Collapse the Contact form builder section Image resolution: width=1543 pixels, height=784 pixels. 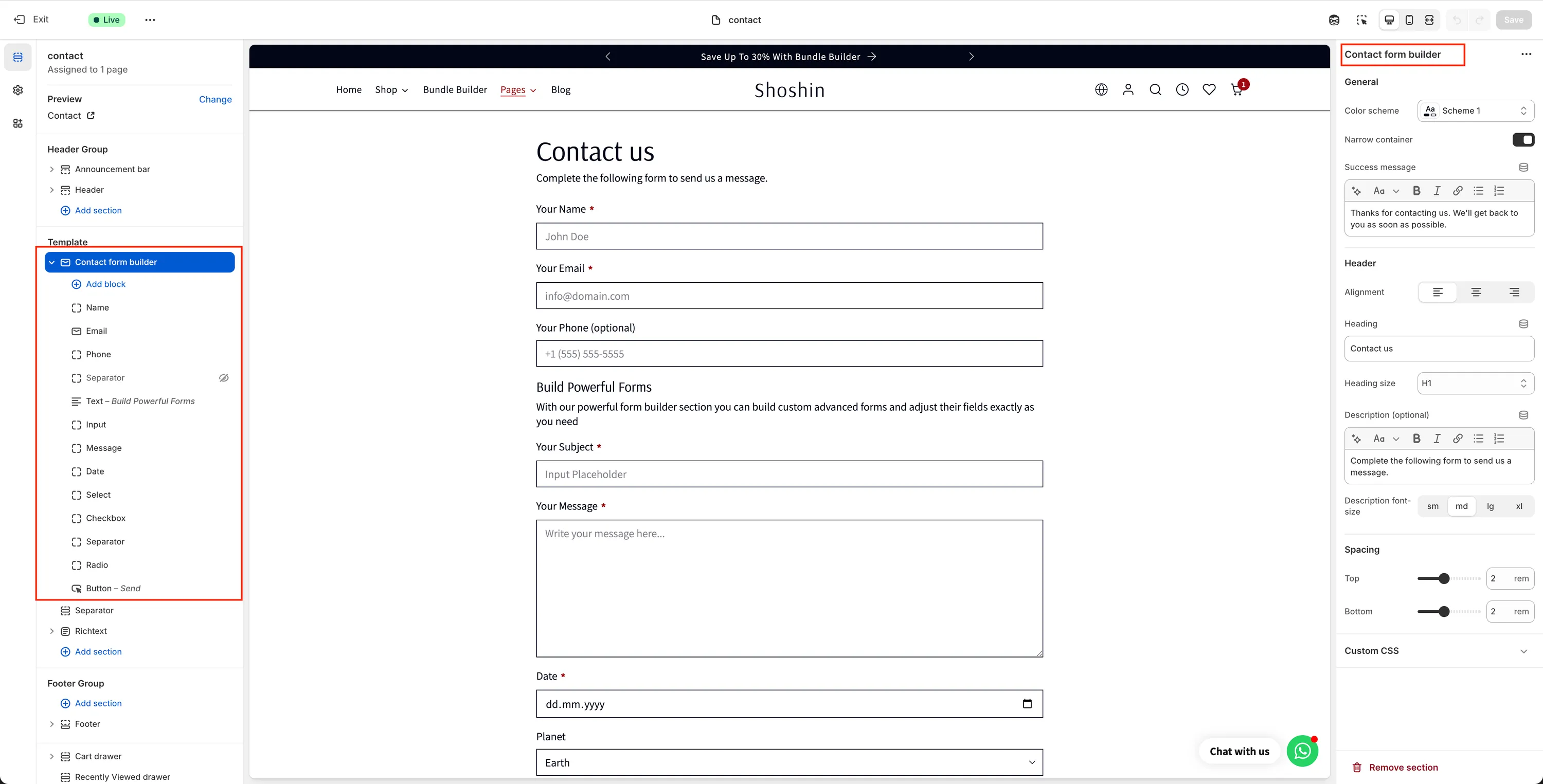click(x=52, y=262)
